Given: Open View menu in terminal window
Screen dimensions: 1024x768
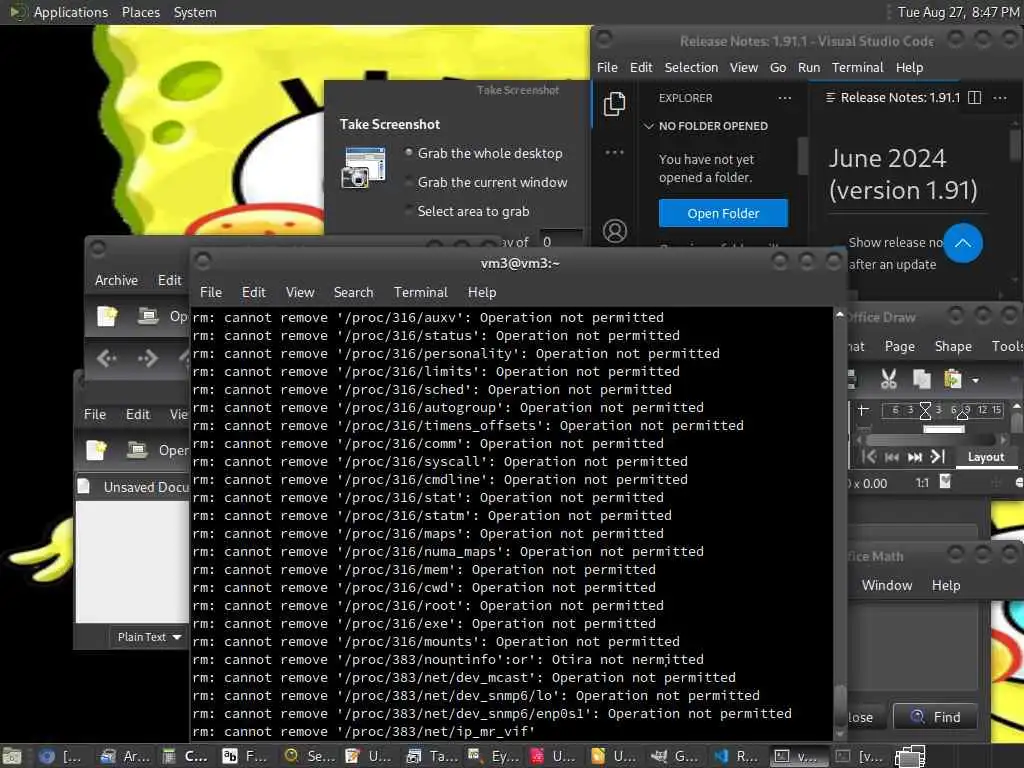Looking at the screenshot, I should [x=300, y=292].
